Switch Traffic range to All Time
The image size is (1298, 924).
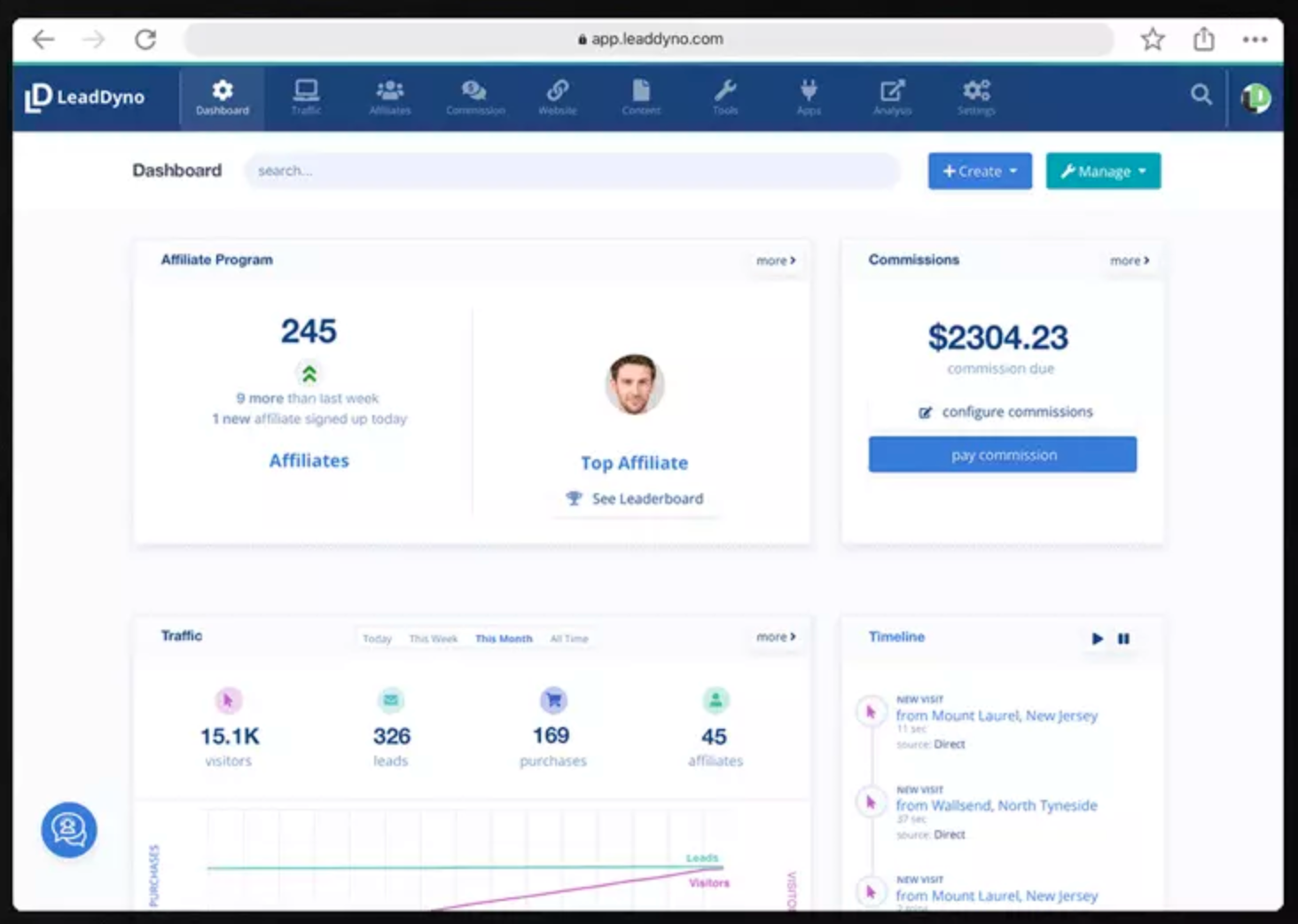tap(569, 638)
